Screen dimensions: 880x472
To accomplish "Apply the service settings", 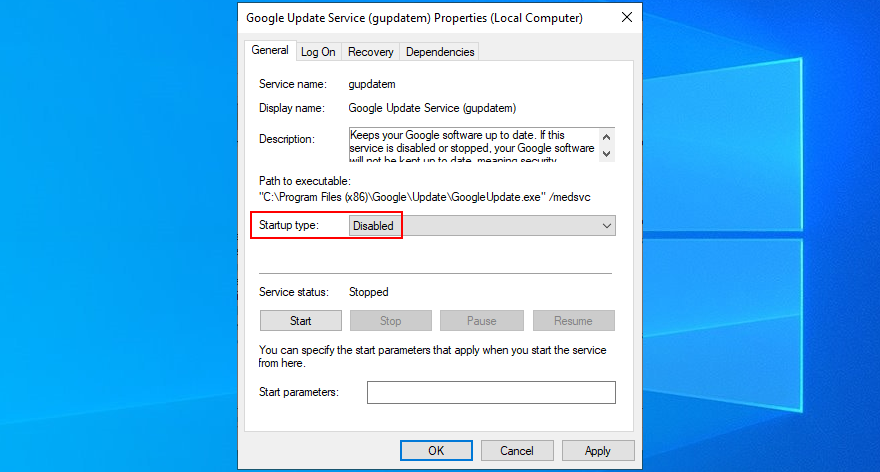I will (x=598, y=451).
